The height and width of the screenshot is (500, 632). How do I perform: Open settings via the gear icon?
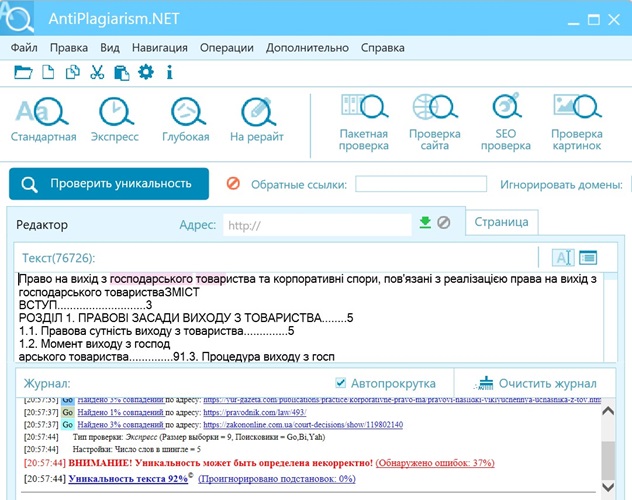[x=146, y=73]
